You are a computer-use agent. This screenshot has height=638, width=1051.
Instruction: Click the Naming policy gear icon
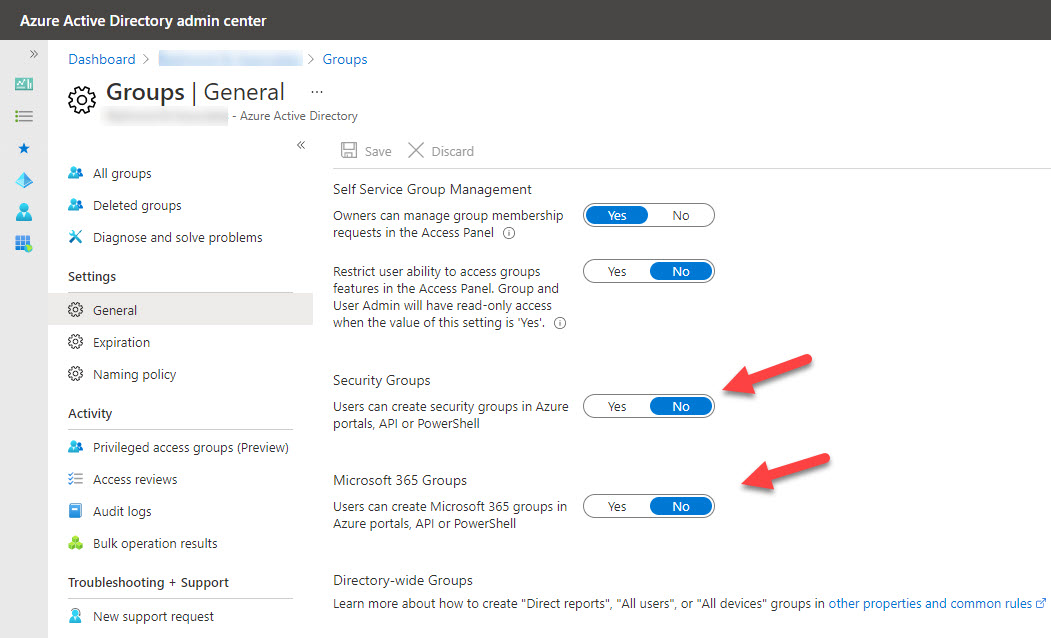point(76,373)
